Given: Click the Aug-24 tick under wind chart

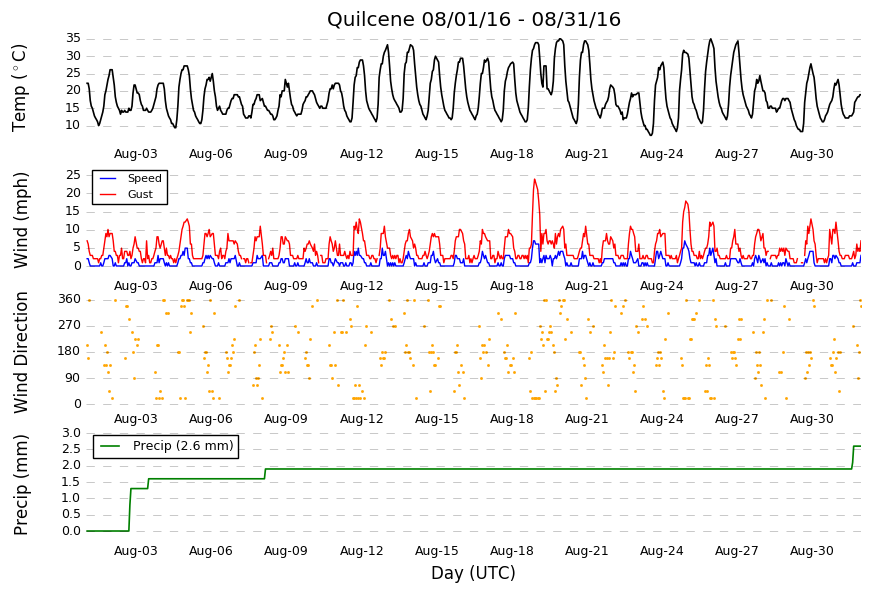Looking at the screenshot, I should 661,286.
